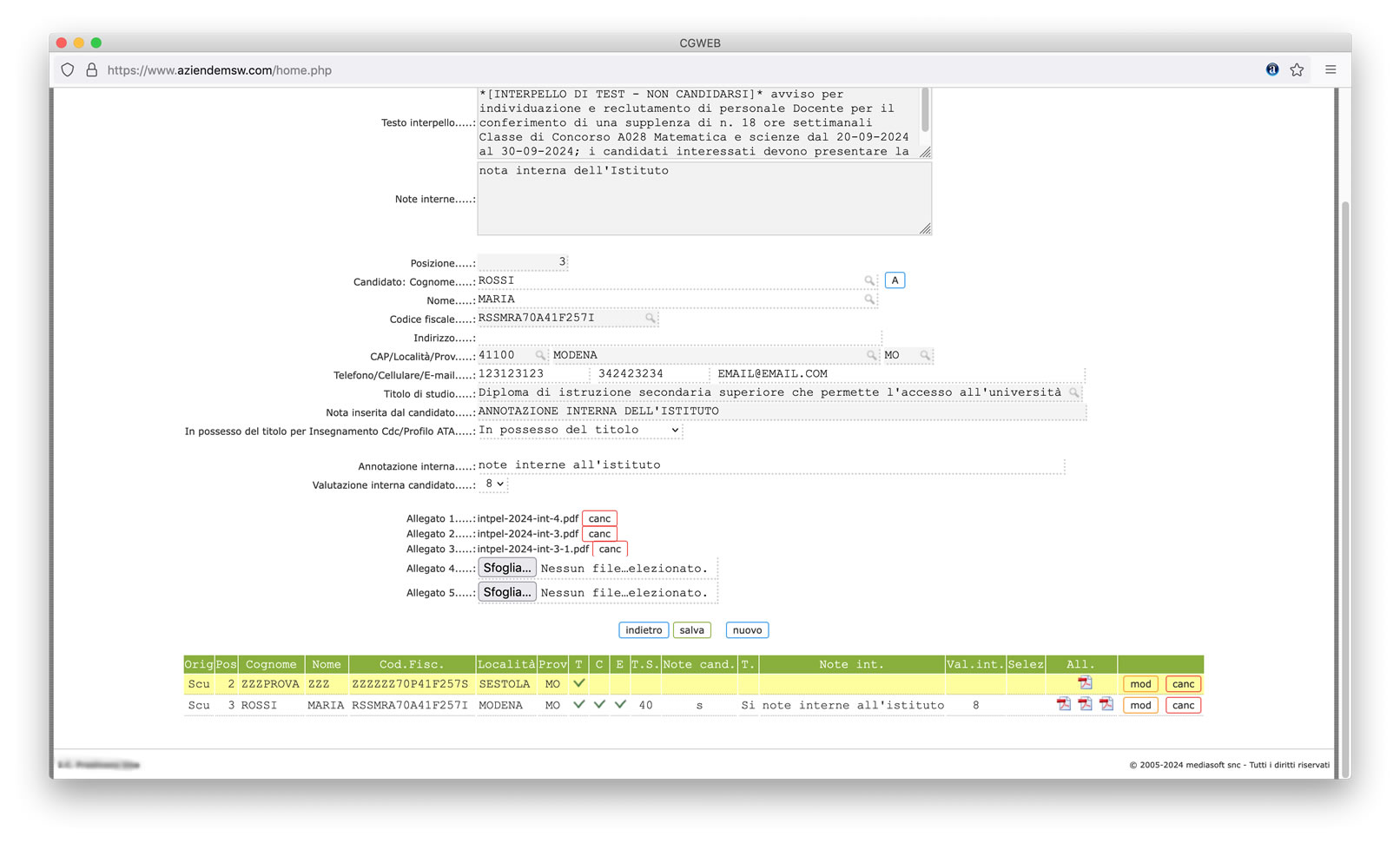Click the A button beside Cognome

point(895,280)
